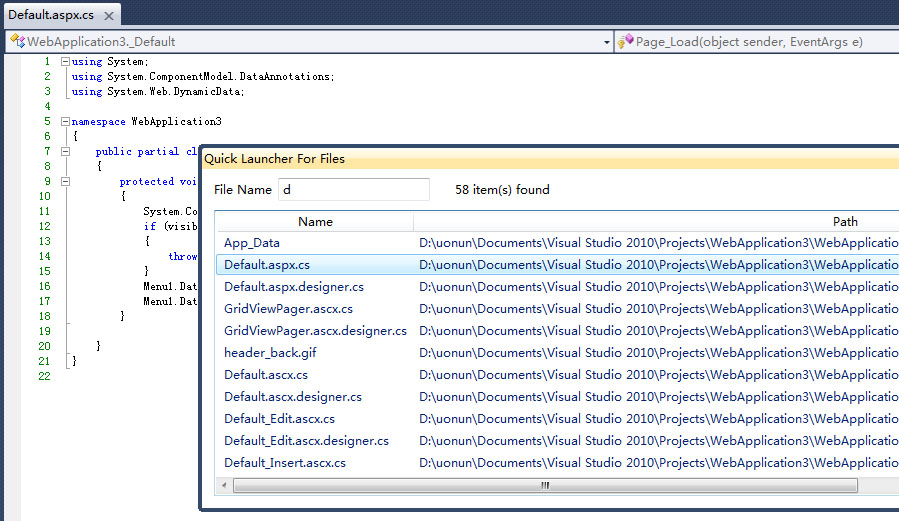The image size is (899, 521).
Task: Select Default_Edit.ascx.cs in the results
Action: pyautogui.click(x=279, y=419)
